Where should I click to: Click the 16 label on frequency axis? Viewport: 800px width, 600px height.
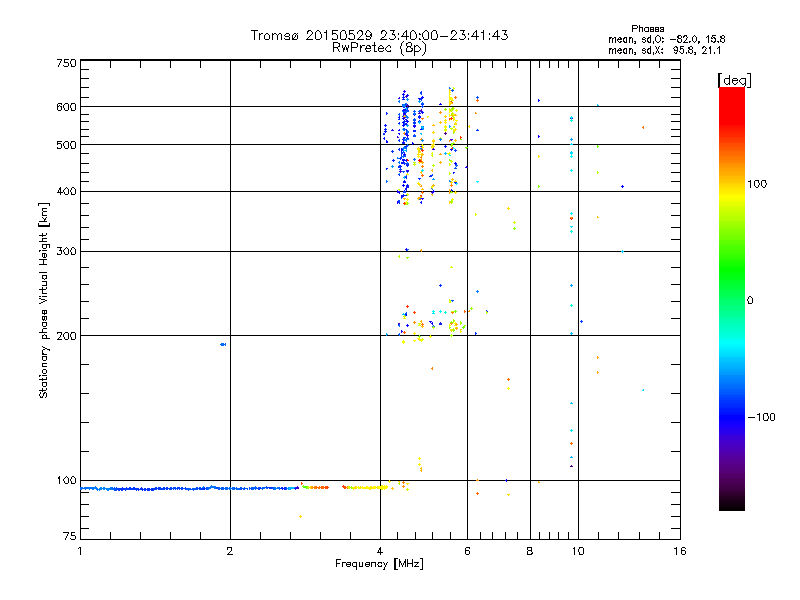tap(678, 551)
